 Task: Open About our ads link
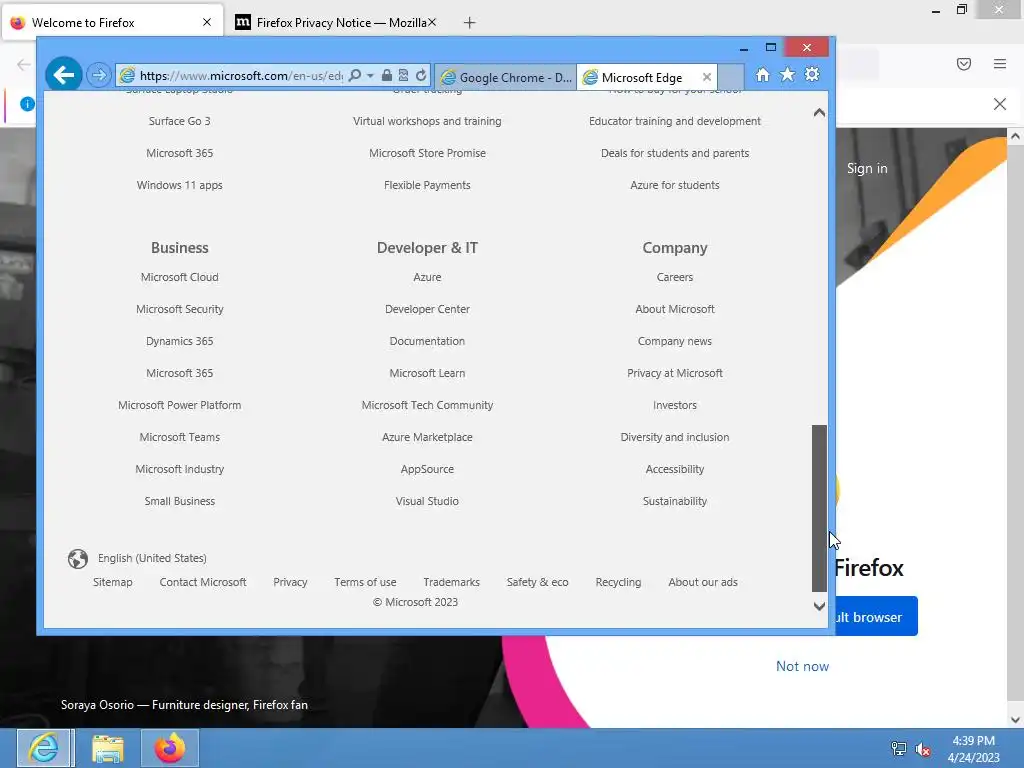click(703, 582)
